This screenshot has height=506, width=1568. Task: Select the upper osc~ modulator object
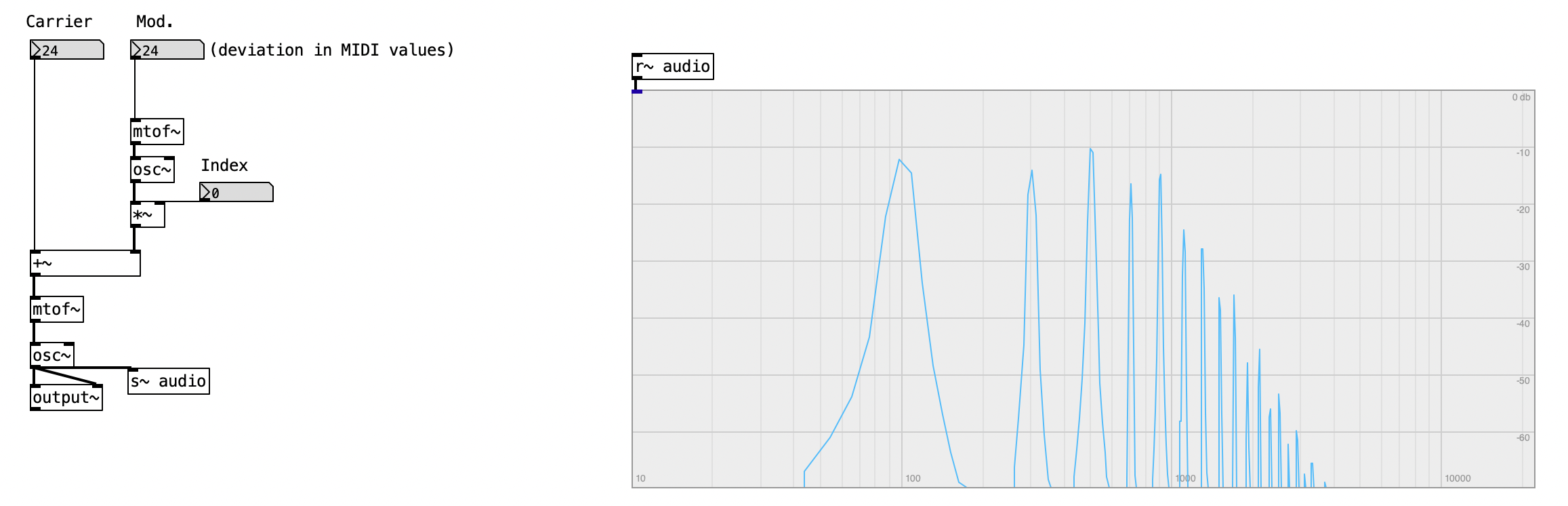pyautogui.click(x=152, y=170)
